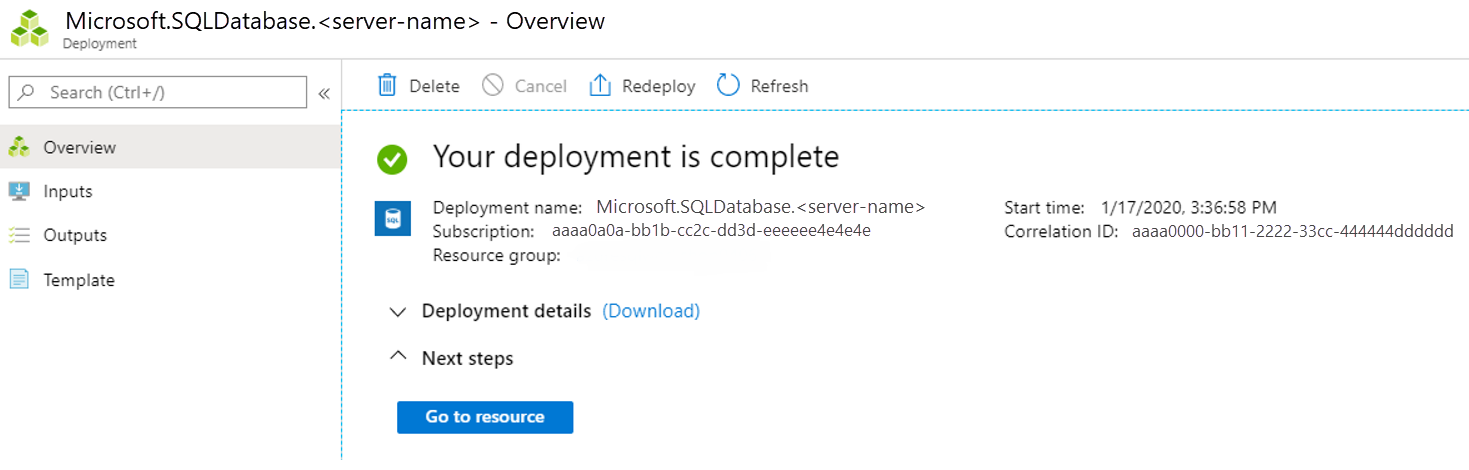Viewport: 1469px width, 470px height.
Task: Click the Delete trash can icon
Action: pyautogui.click(x=387, y=85)
